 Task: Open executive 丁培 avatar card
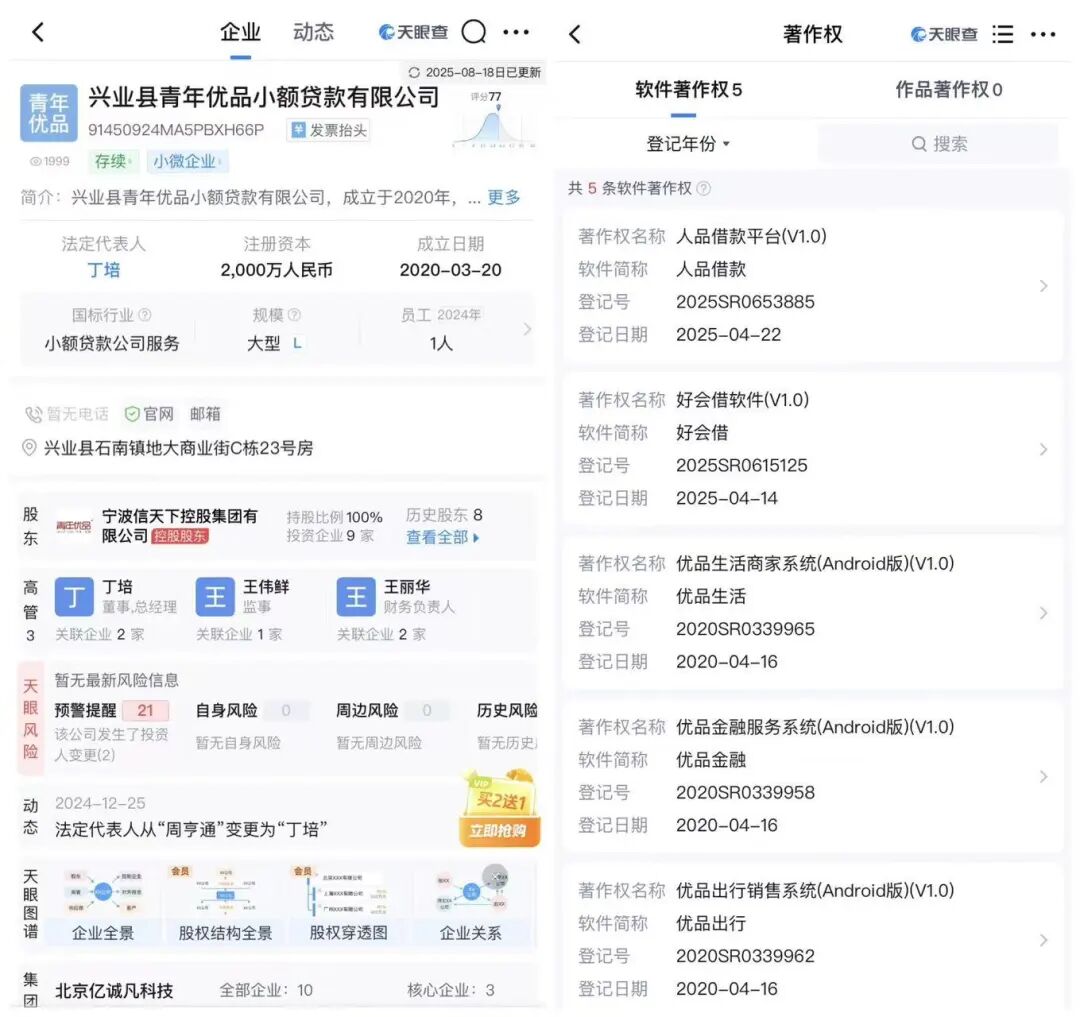point(74,596)
